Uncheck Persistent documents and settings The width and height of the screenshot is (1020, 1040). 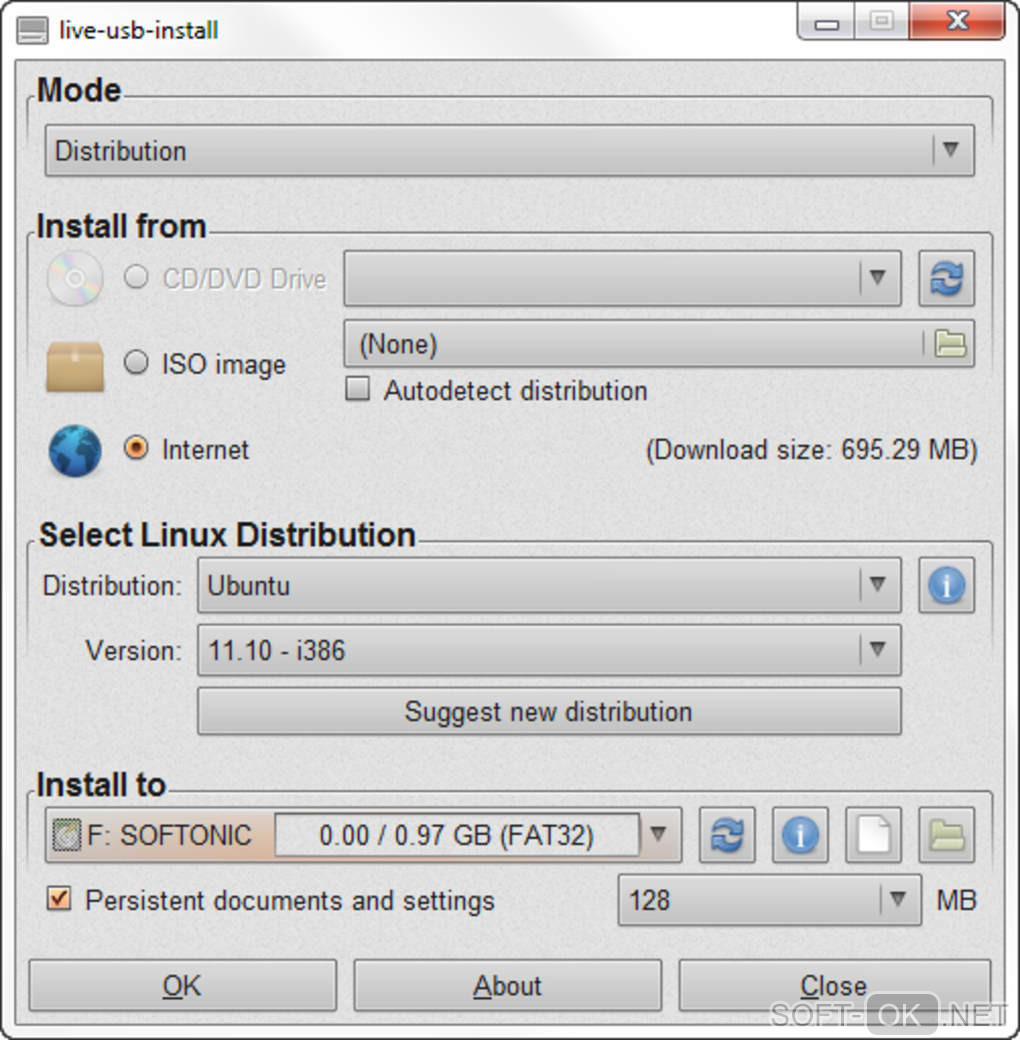[x=60, y=899]
